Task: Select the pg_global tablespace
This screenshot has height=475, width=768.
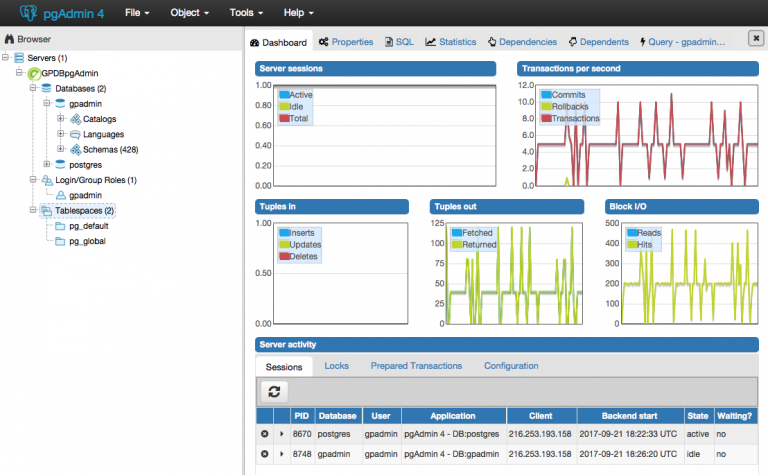Action: [x=86, y=241]
